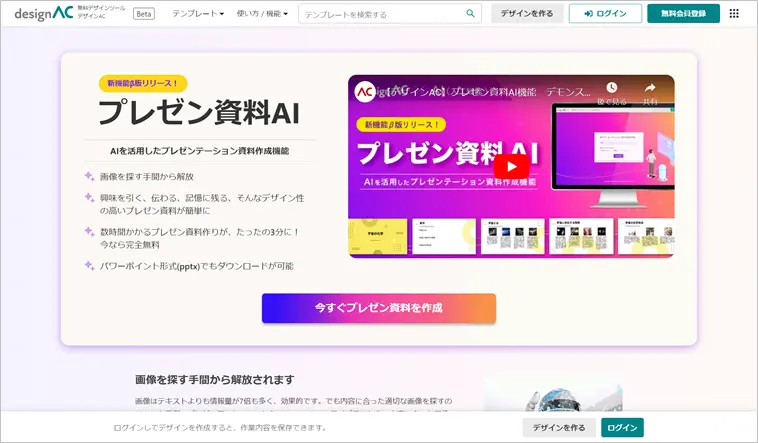This screenshot has height=443, width=758.
Task: Expand the 使い方 / 機能 dropdown menu
Action: pyautogui.click(x=262, y=14)
